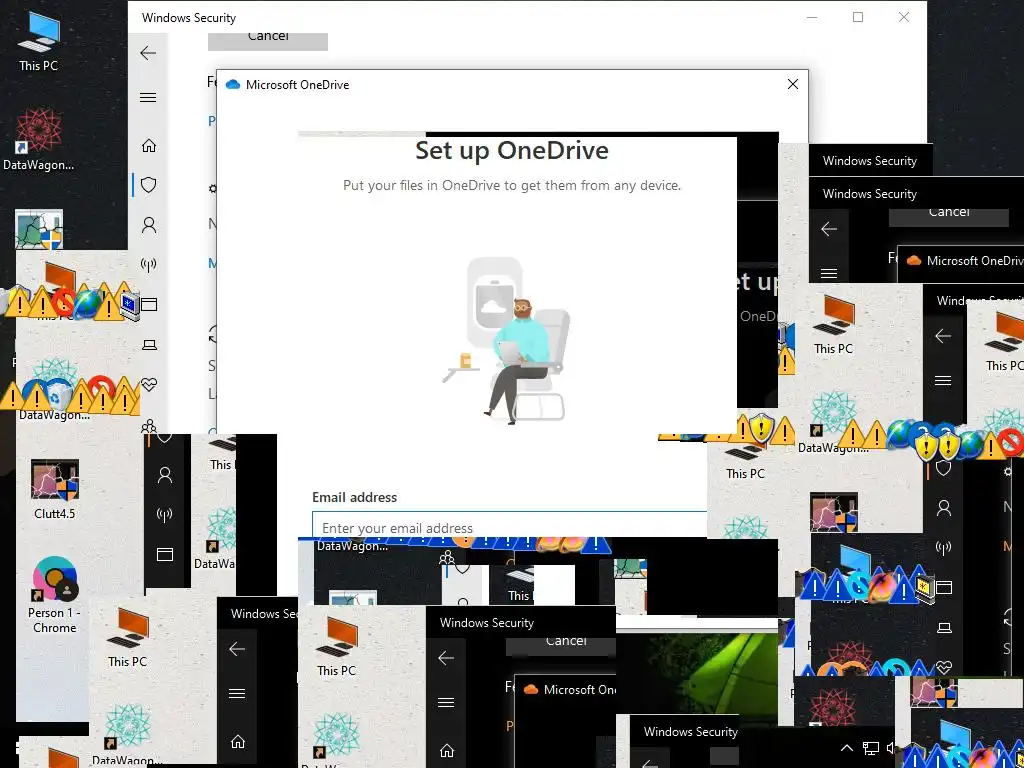Click the light gray Cancel button in Windows Security

click(x=268, y=39)
